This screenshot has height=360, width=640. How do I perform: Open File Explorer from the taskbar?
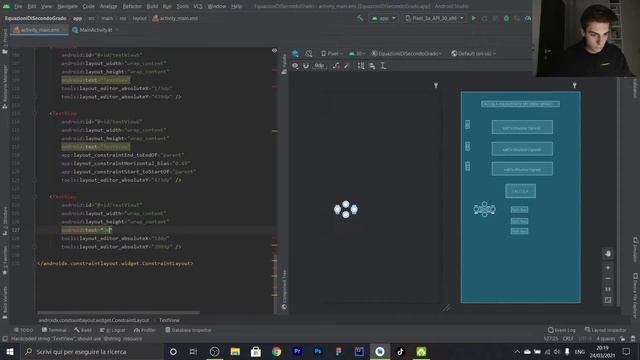click(x=235, y=351)
